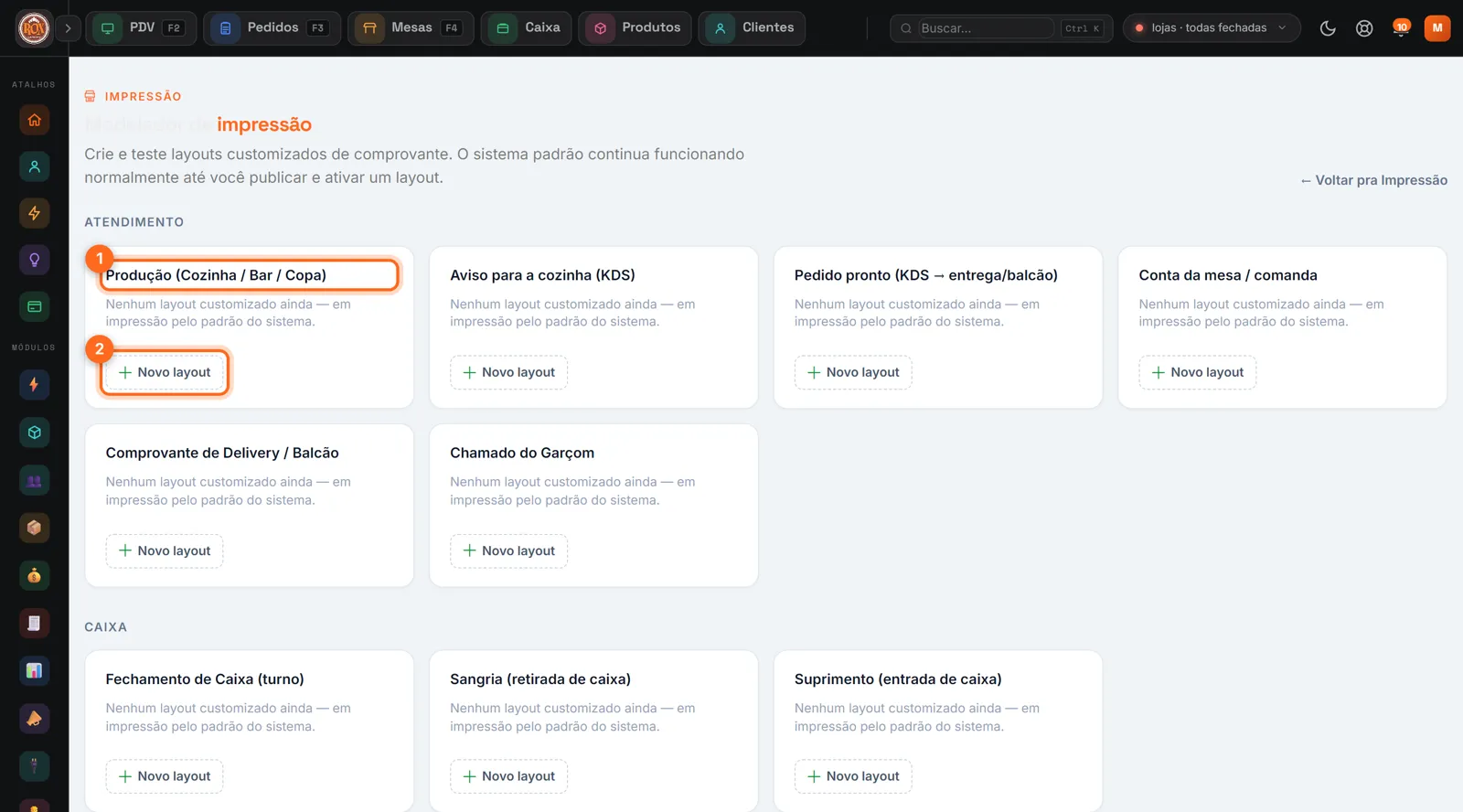This screenshot has height=812, width=1463.
Task: Add new layout for Suprimento (entrada de caixa)
Action: pos(853,776)
